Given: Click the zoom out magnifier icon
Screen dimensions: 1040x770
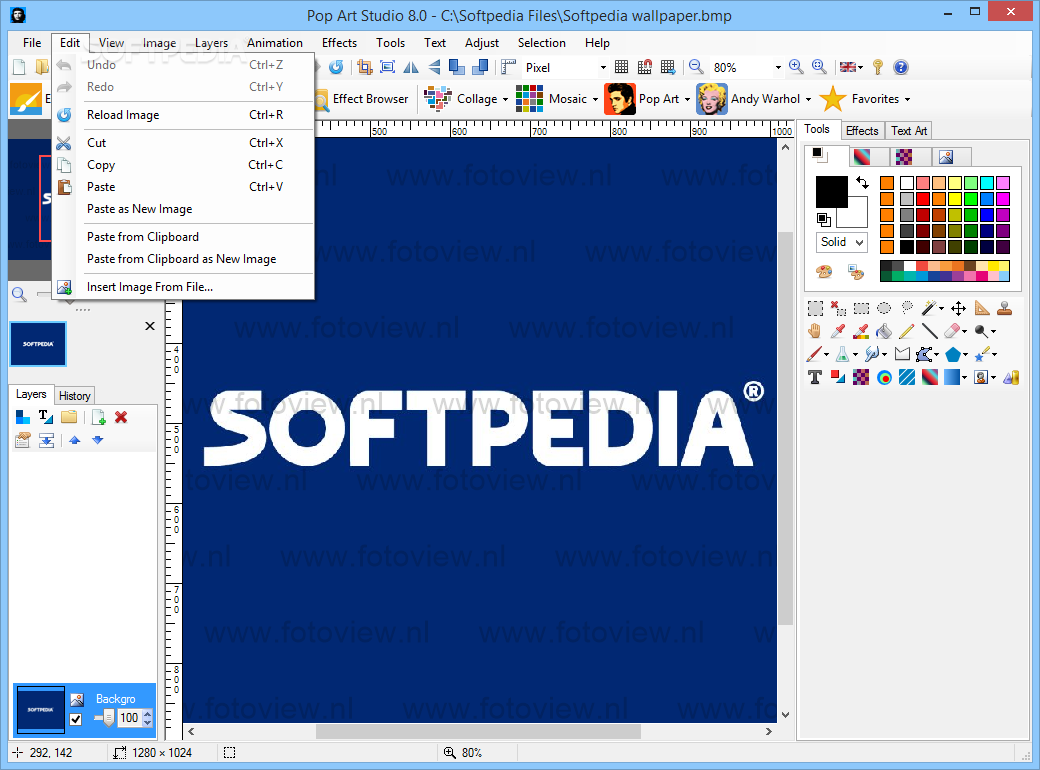Looking at the screenshot, I should click(696, 67).
